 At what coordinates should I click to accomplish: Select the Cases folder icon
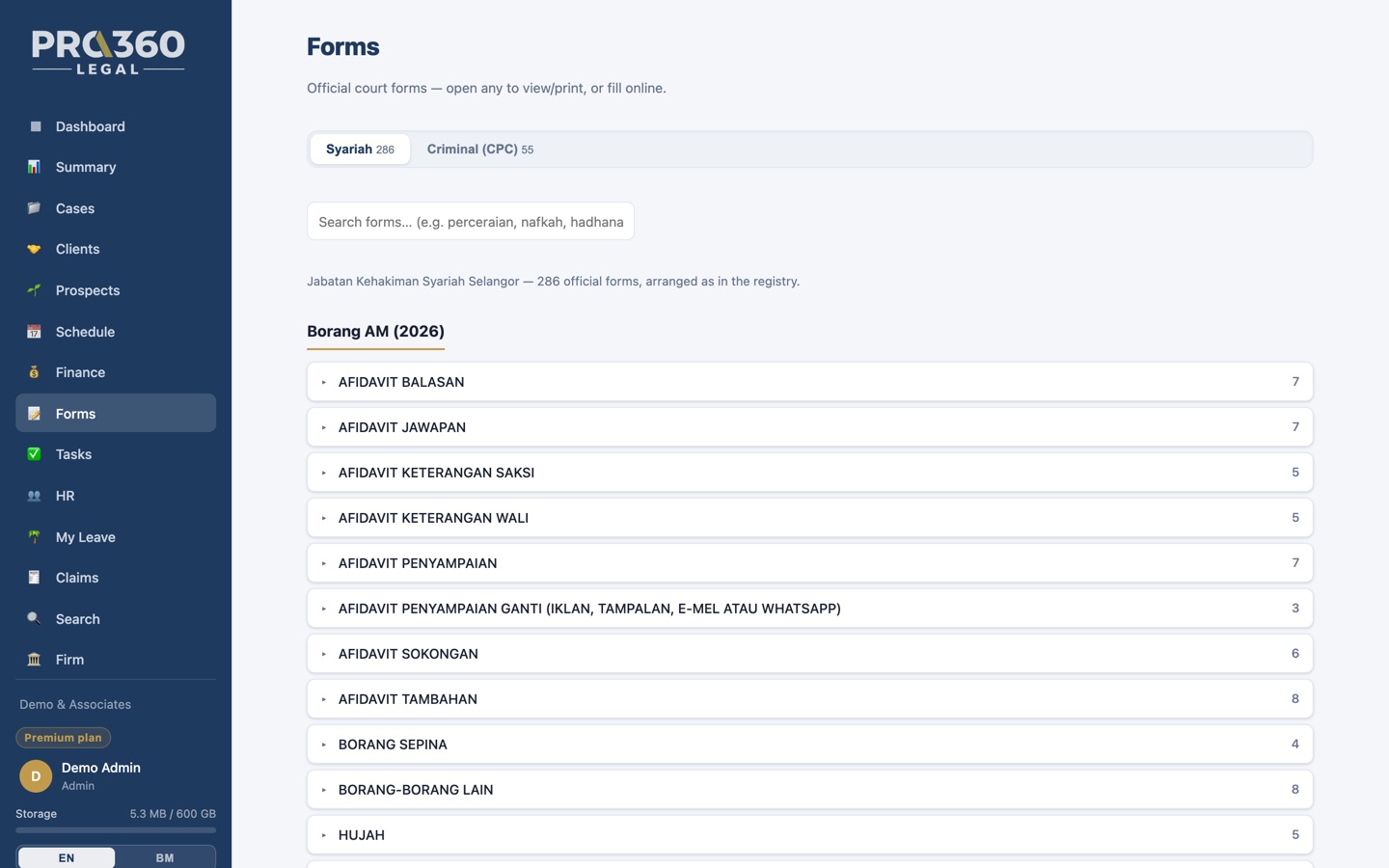point(35,208)
